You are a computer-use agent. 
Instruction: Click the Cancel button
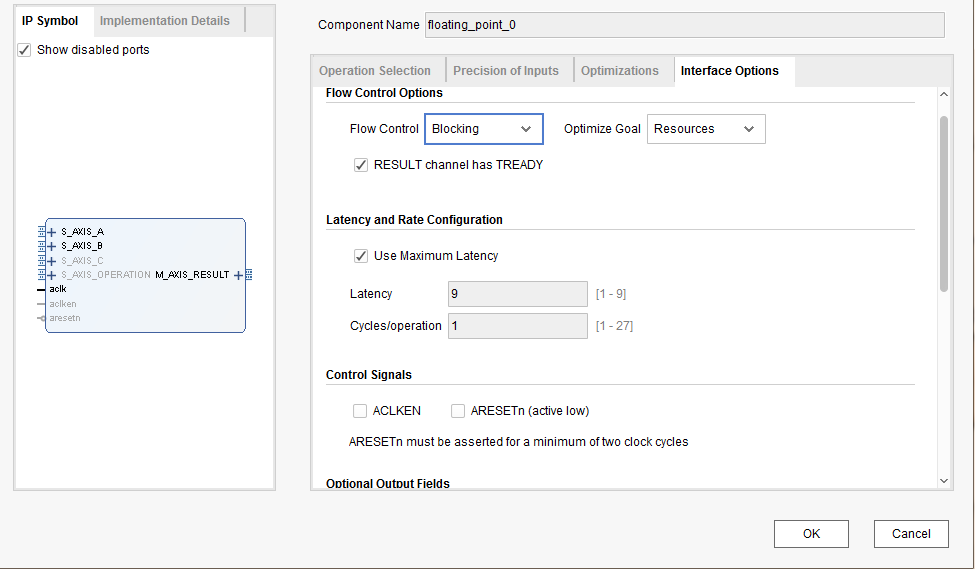[x=911, y=534]
